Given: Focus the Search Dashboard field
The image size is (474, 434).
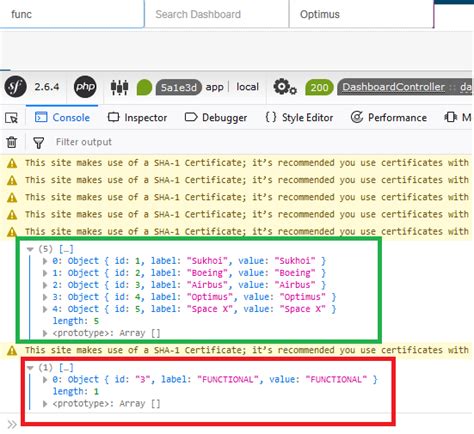Looking at the screenshot, I should click(x=217, y=14).
